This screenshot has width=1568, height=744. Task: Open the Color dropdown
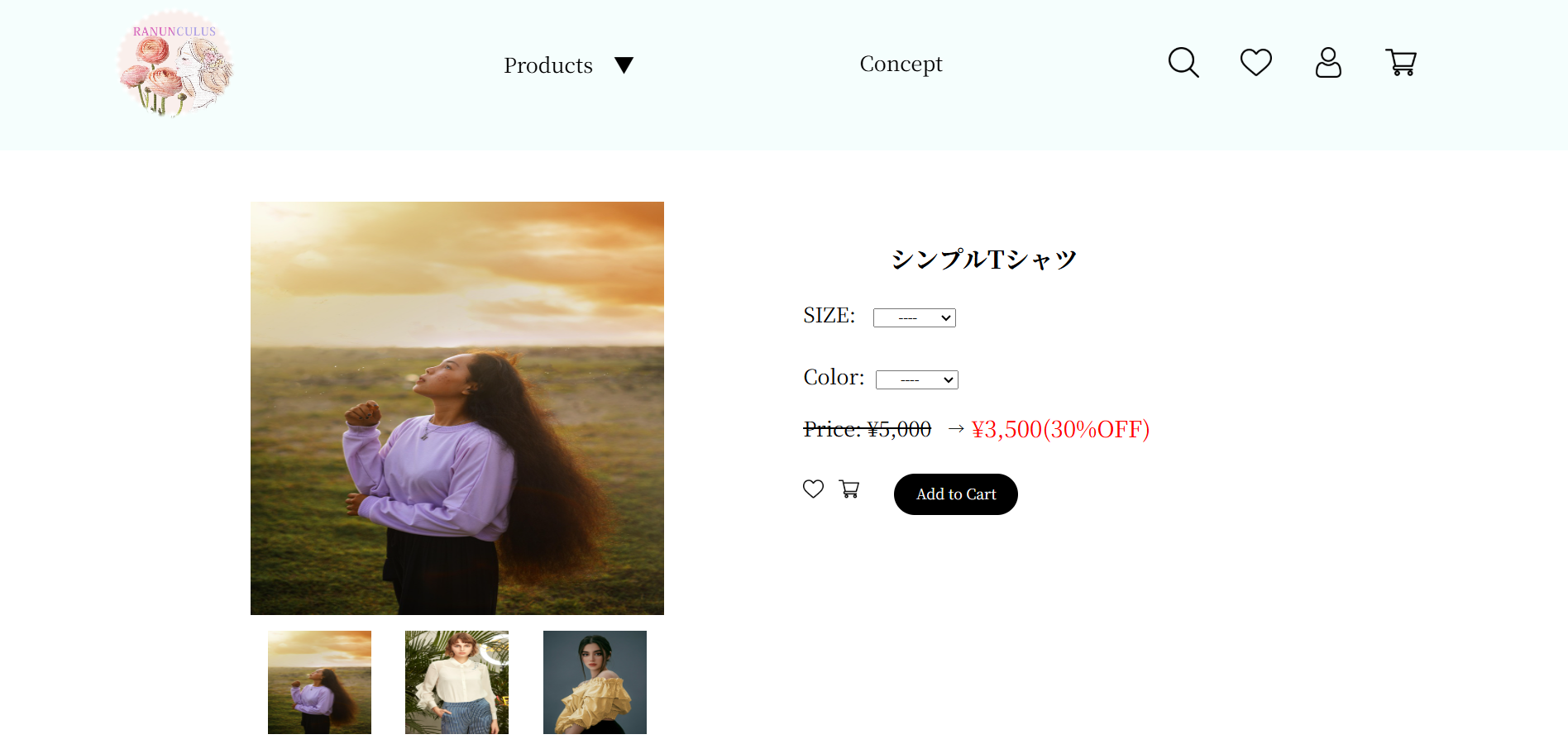917,379
